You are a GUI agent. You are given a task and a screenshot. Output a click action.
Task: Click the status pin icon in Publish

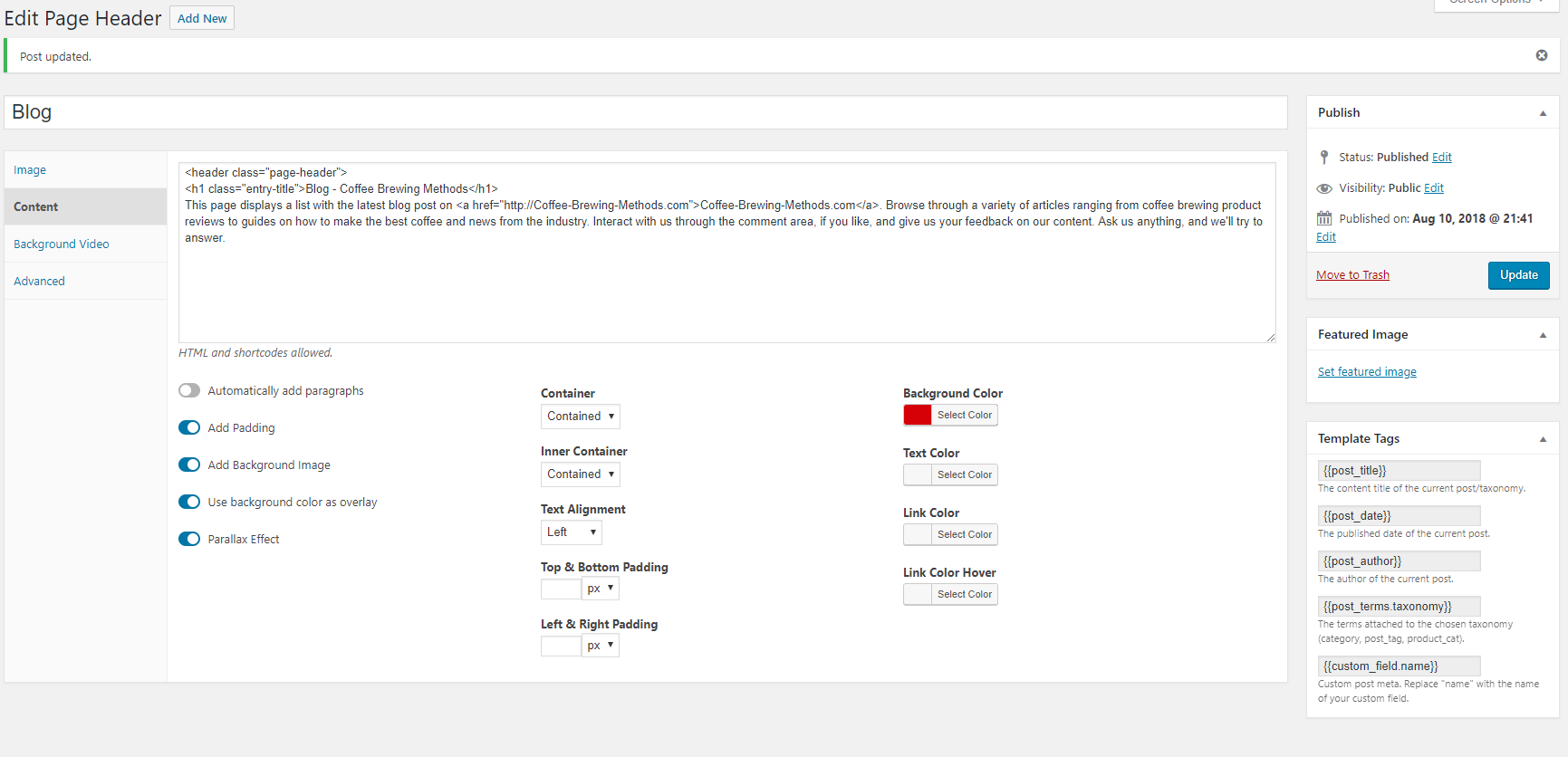pyautogui.click(x=1324, y=157)
